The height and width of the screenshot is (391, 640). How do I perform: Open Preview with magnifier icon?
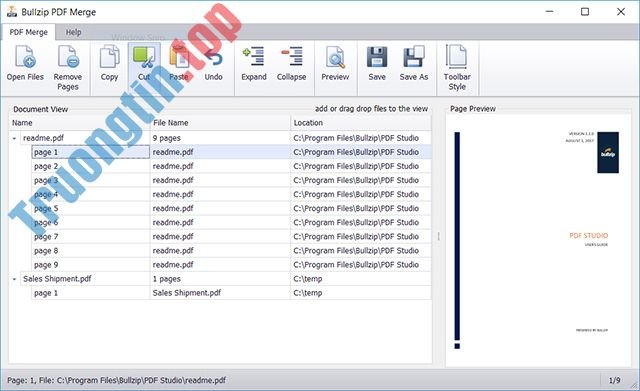pos(335,57)
